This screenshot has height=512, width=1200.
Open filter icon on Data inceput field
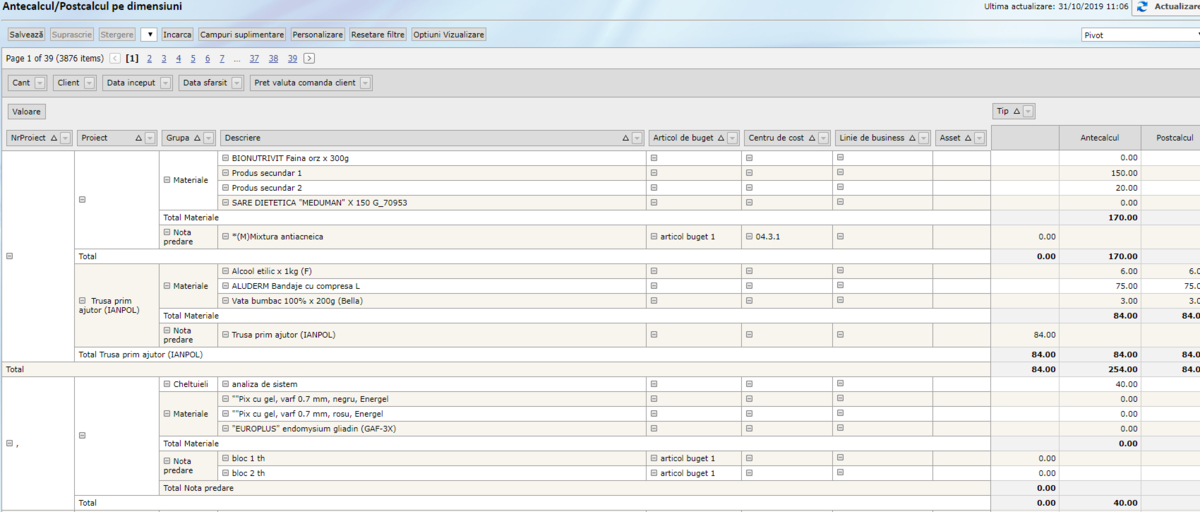pos(166,83)
